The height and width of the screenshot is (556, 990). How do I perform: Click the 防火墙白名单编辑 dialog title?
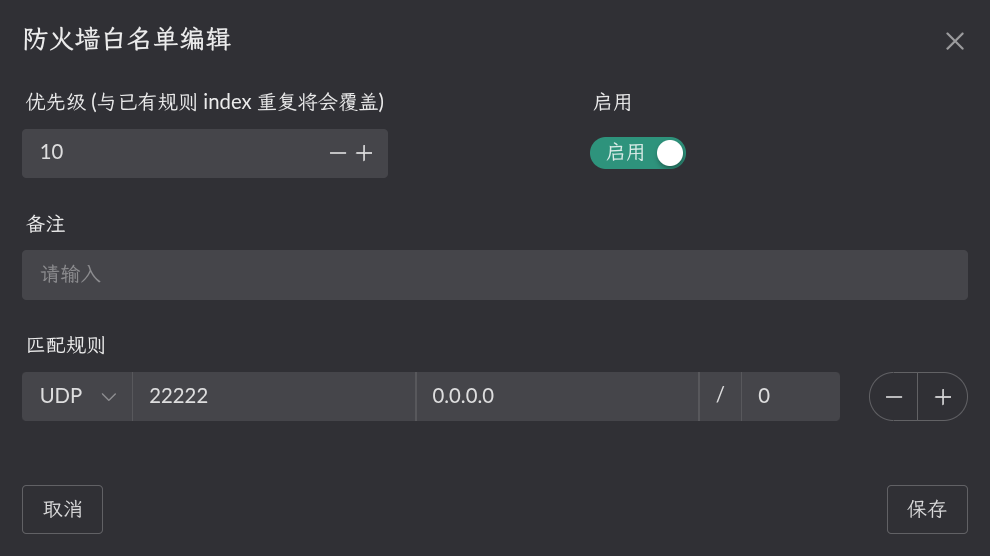pos(128,40)
